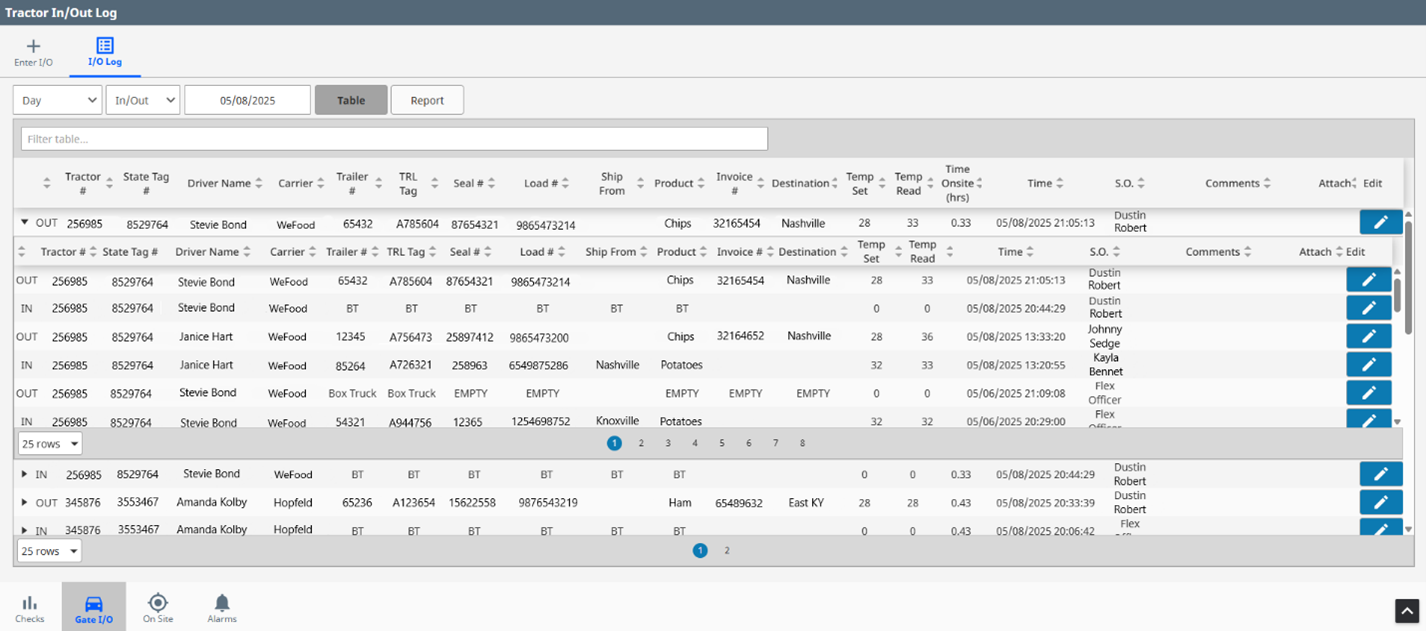
Task: Click the up-chevron icon at the bottom right
Action: 1406,610
